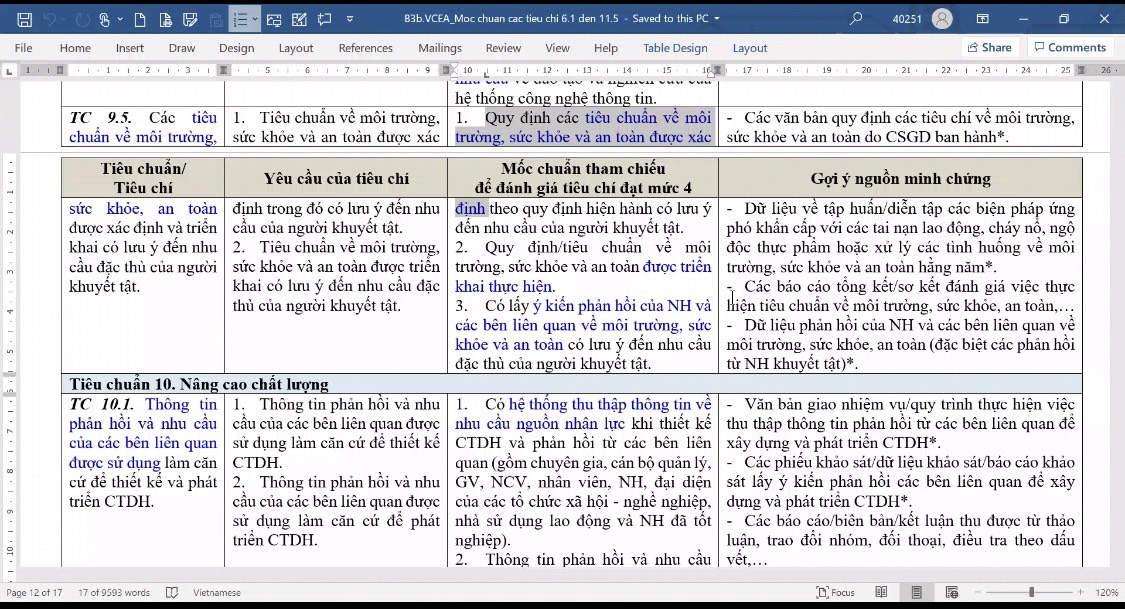The width and height of the screenshot is (1125, 609).
Task: Click the 'Mốc chuẩn tham chiếu' header cell
Action: tap(583, 178)
